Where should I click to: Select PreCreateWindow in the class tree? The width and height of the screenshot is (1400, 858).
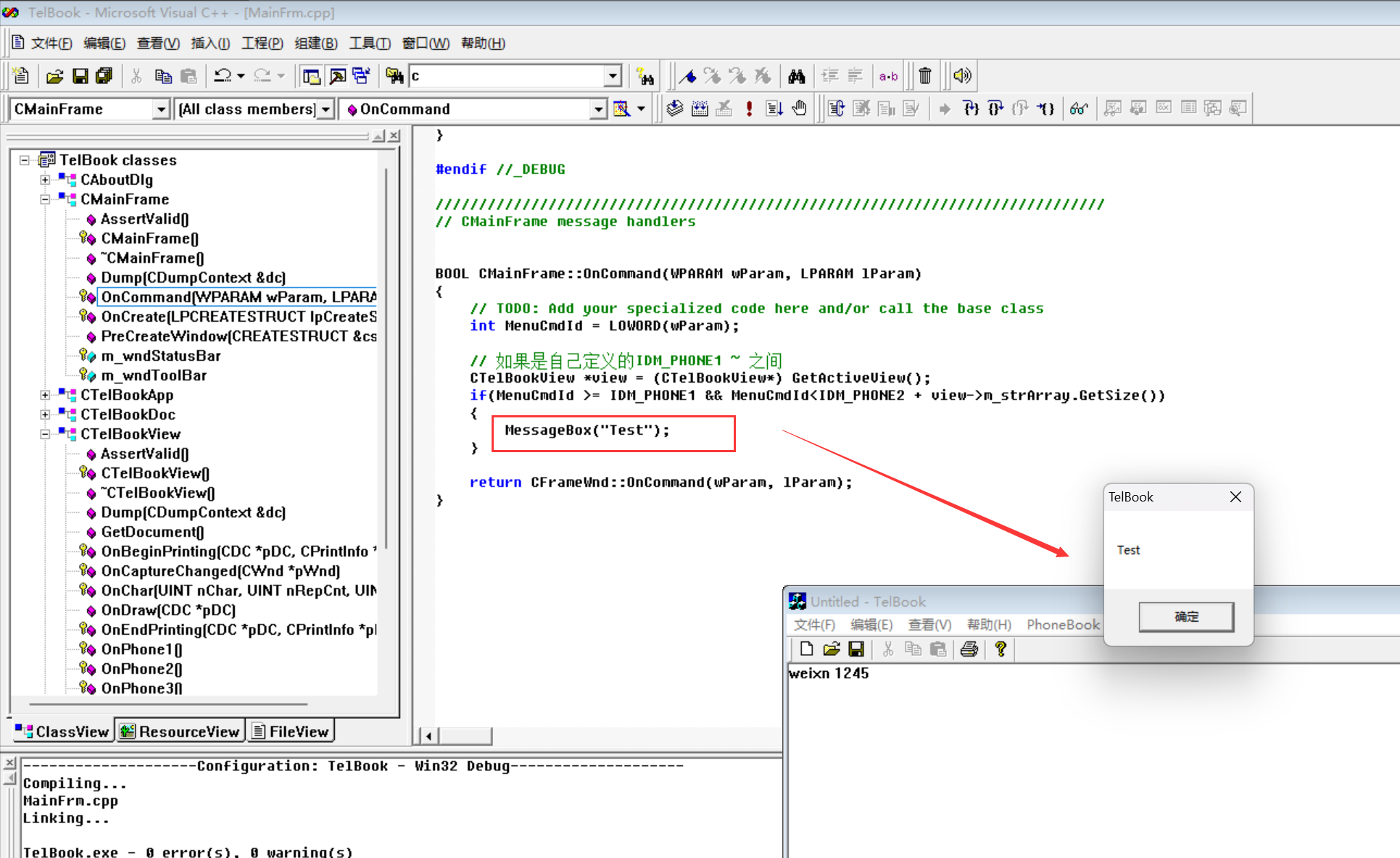click(x=239, y=336)
